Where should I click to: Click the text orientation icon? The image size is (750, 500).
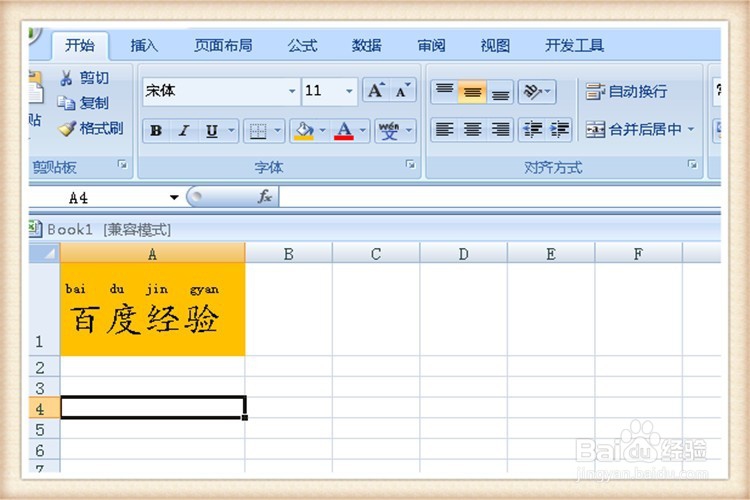pos(532,91)
